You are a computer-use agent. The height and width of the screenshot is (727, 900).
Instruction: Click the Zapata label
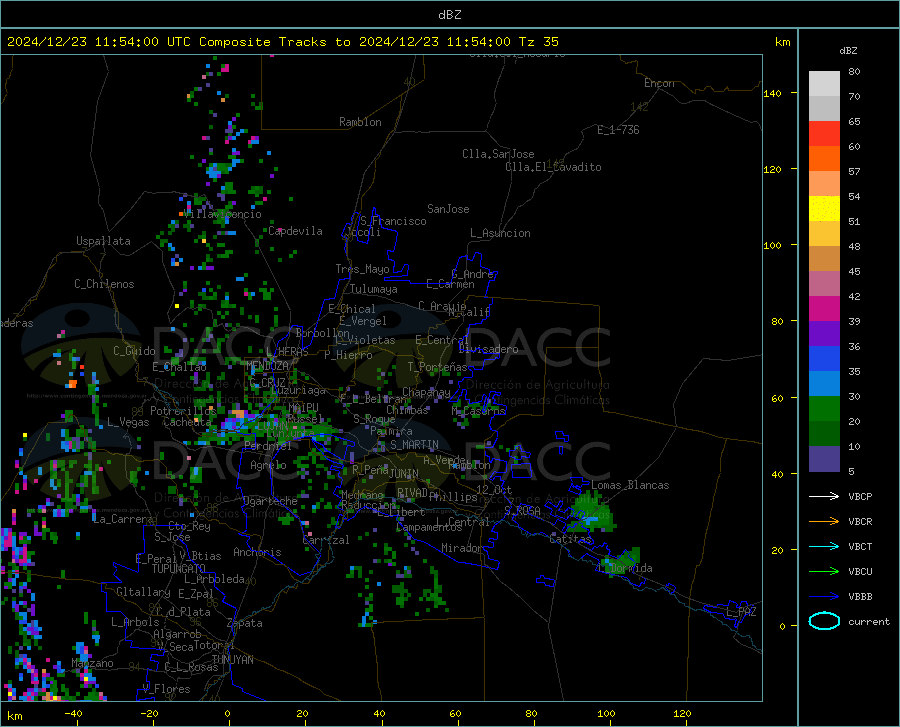click(x=245, y=623)
